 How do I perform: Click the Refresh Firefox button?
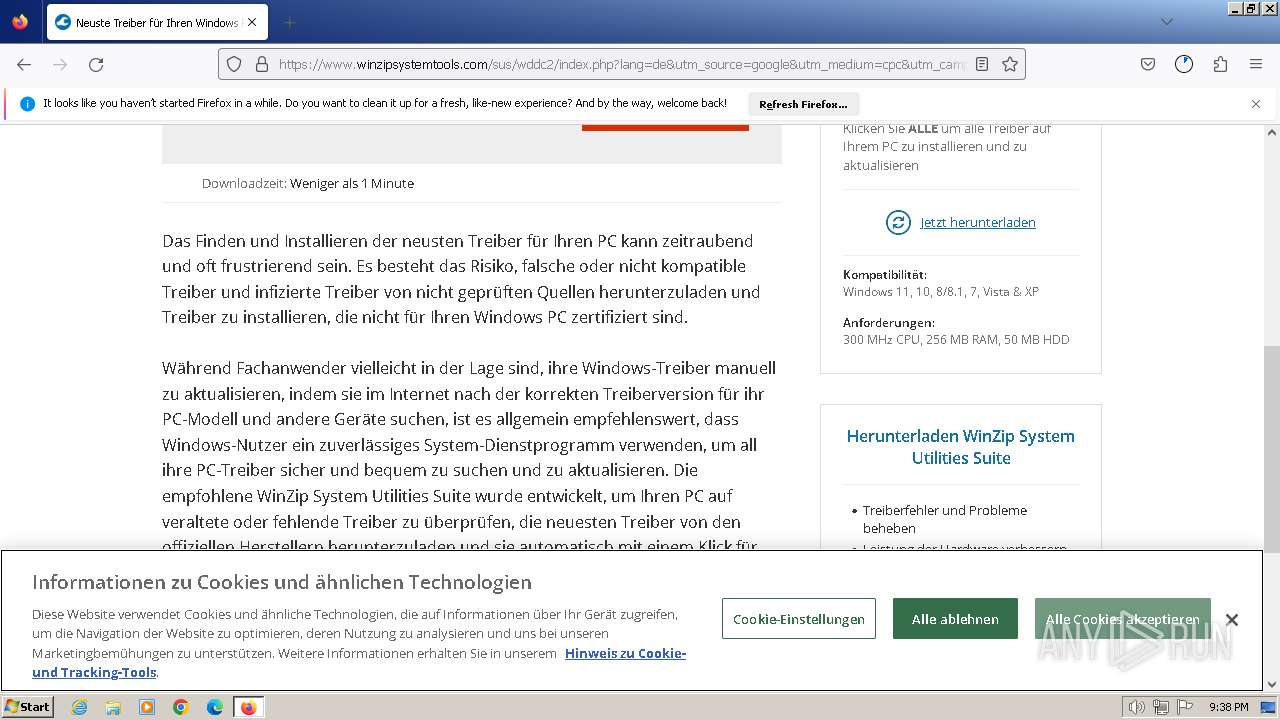(803, 104)
